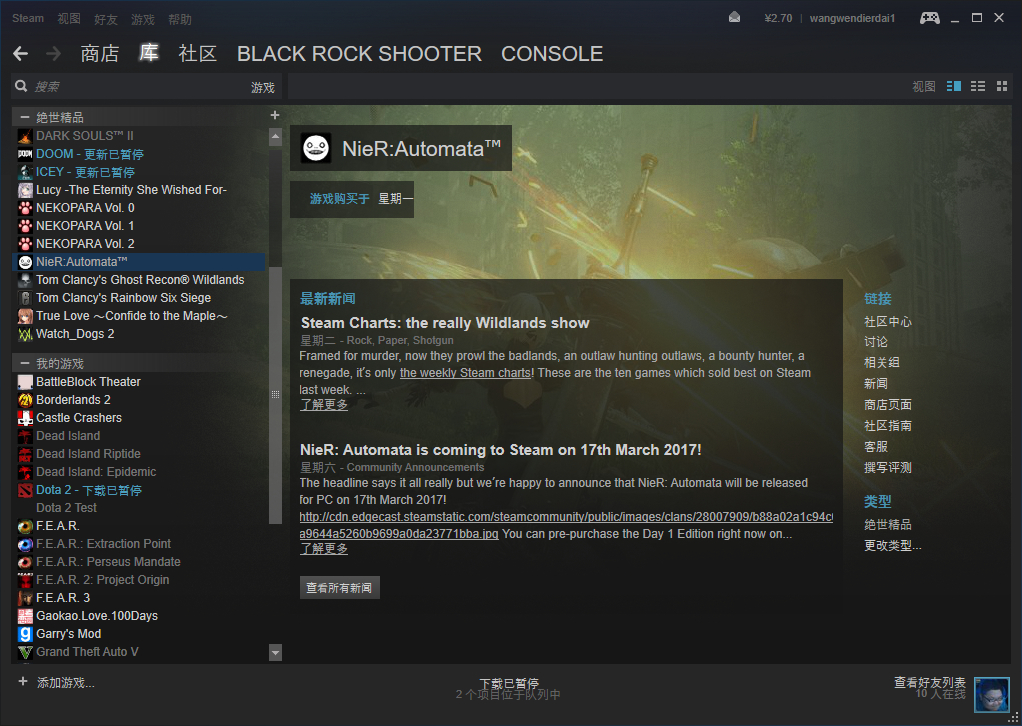Click the Borderlands 2 game icon

[x=25, y=400]
